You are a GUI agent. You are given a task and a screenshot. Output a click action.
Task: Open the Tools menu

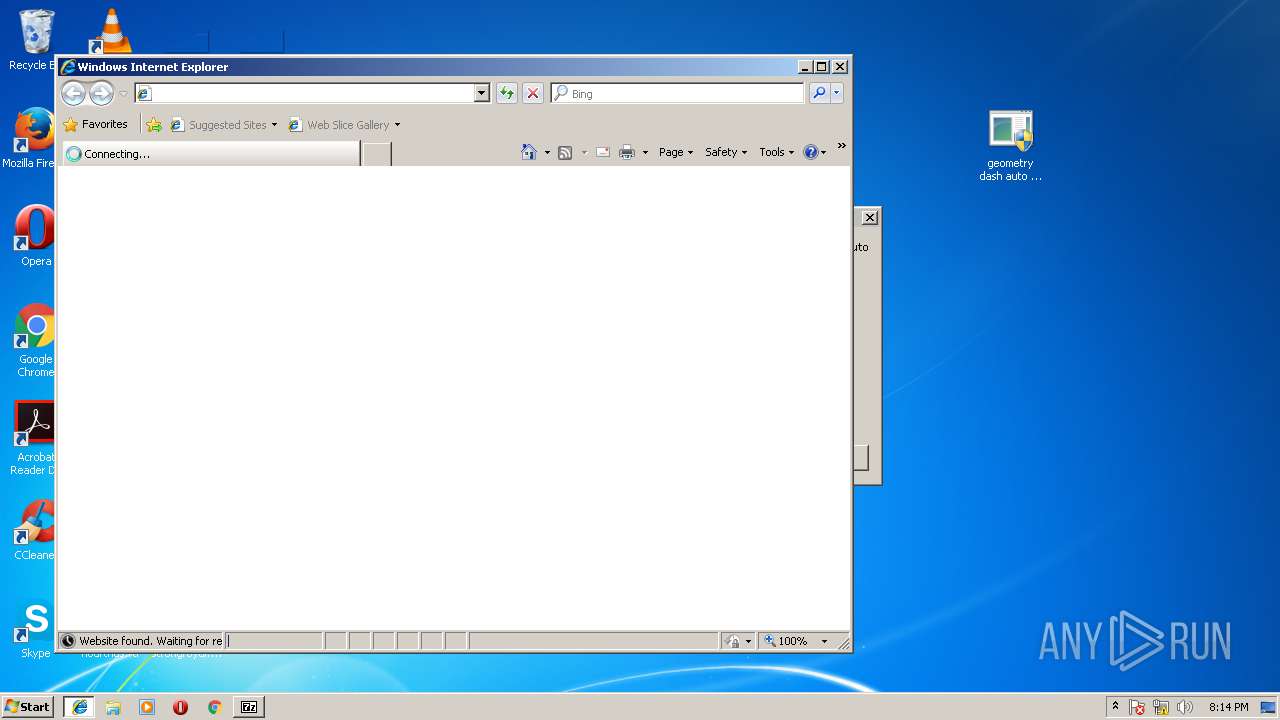776,152
